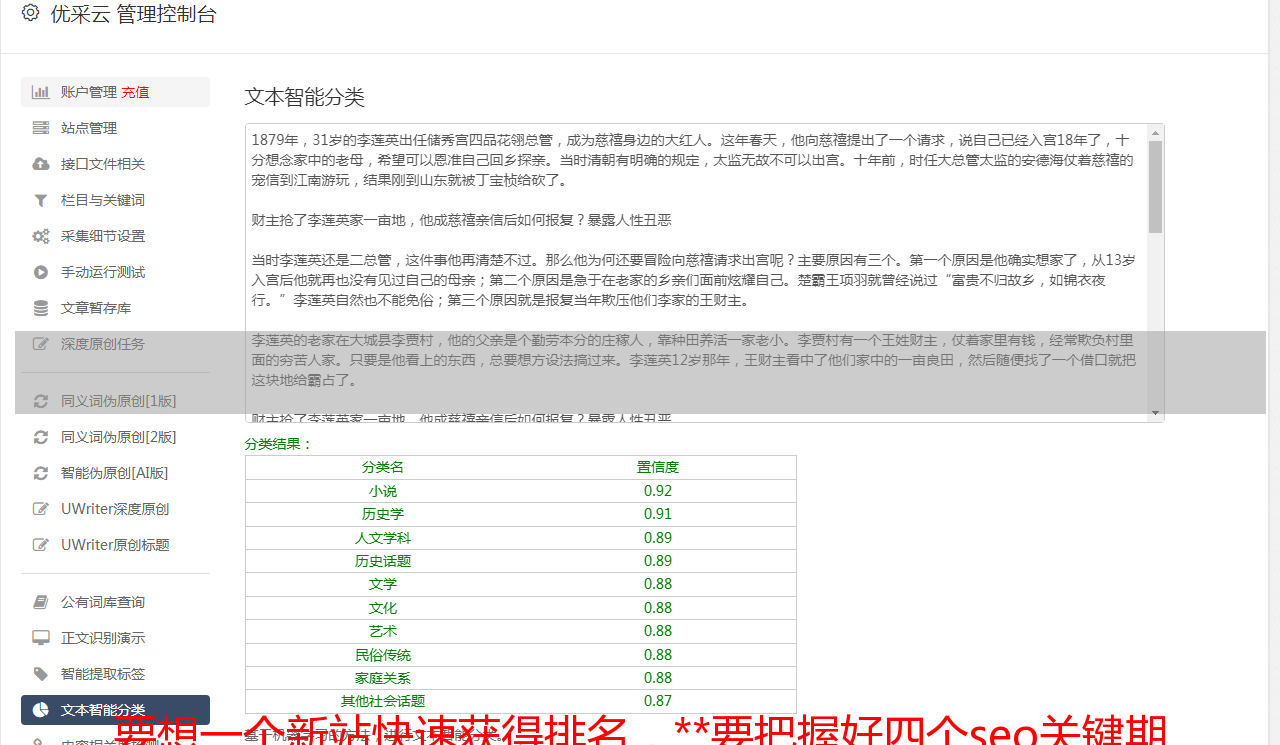The image size is (1280, 745).
Task: Click the pie chart icon for 文本智能分类
Action: [x=41, y=710]
